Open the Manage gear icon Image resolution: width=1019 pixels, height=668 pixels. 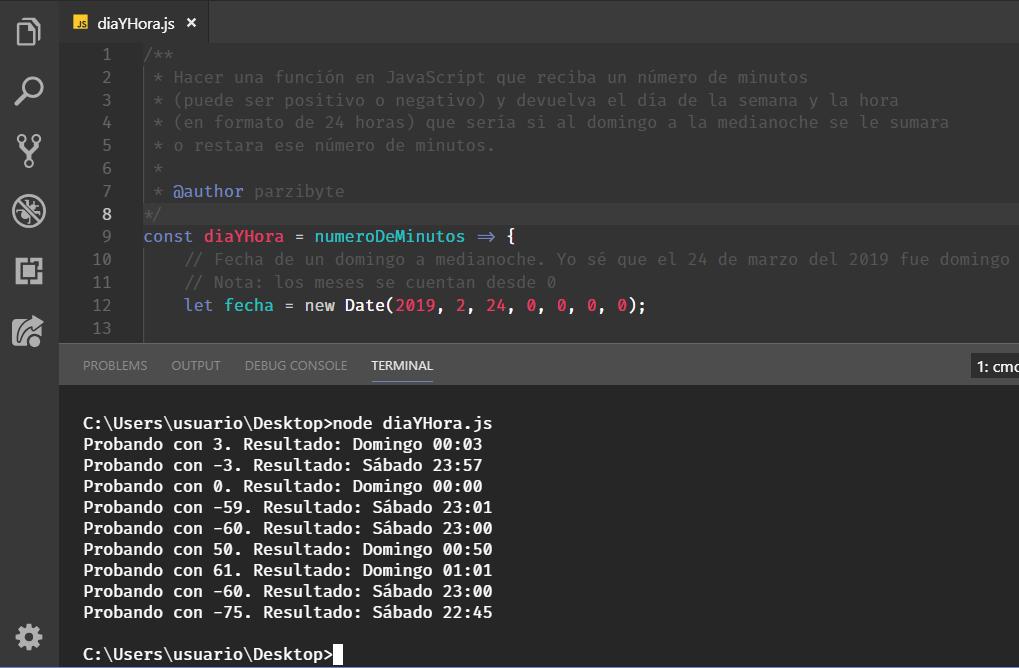[x=29, y=636]
